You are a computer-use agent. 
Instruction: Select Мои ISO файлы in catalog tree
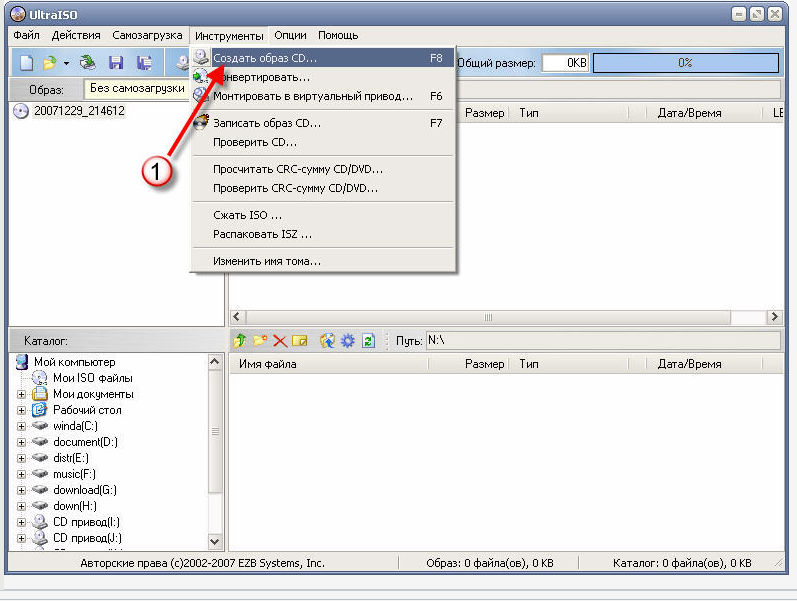click(93, 378)
